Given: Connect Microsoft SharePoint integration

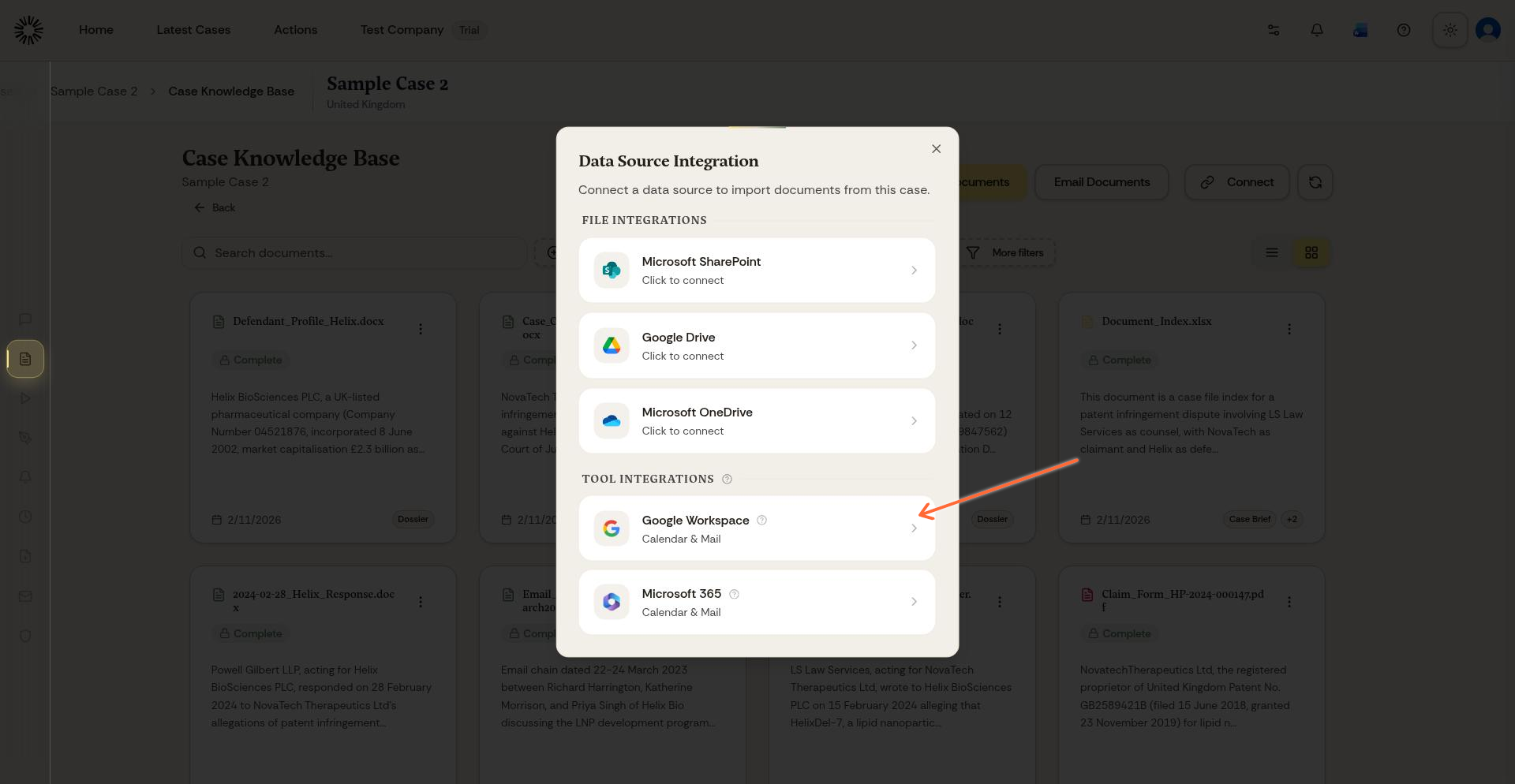Looking at the screenshot, I should tap(756, 271).
